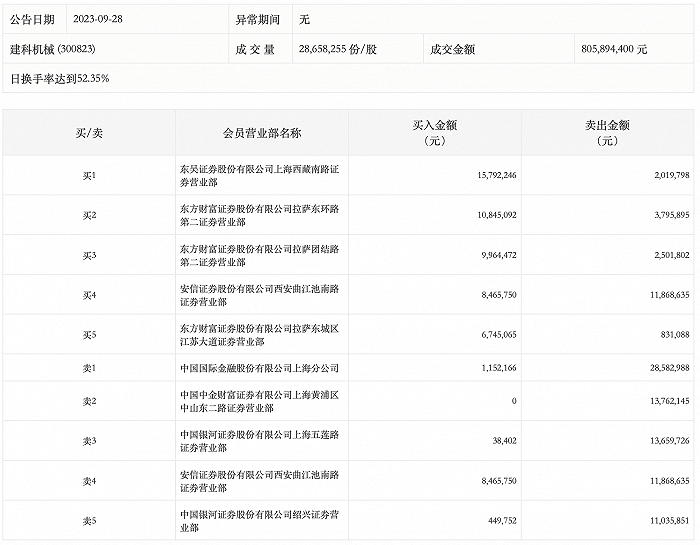Select buy amount 1,152,166
This screenshot has width=700, height=545.
click(499, 368)
